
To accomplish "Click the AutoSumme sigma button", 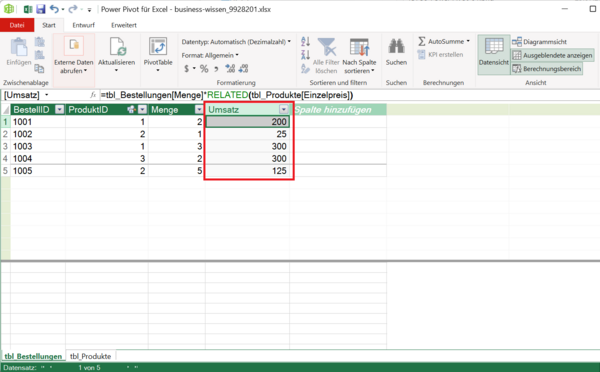I will pos(443,41).
